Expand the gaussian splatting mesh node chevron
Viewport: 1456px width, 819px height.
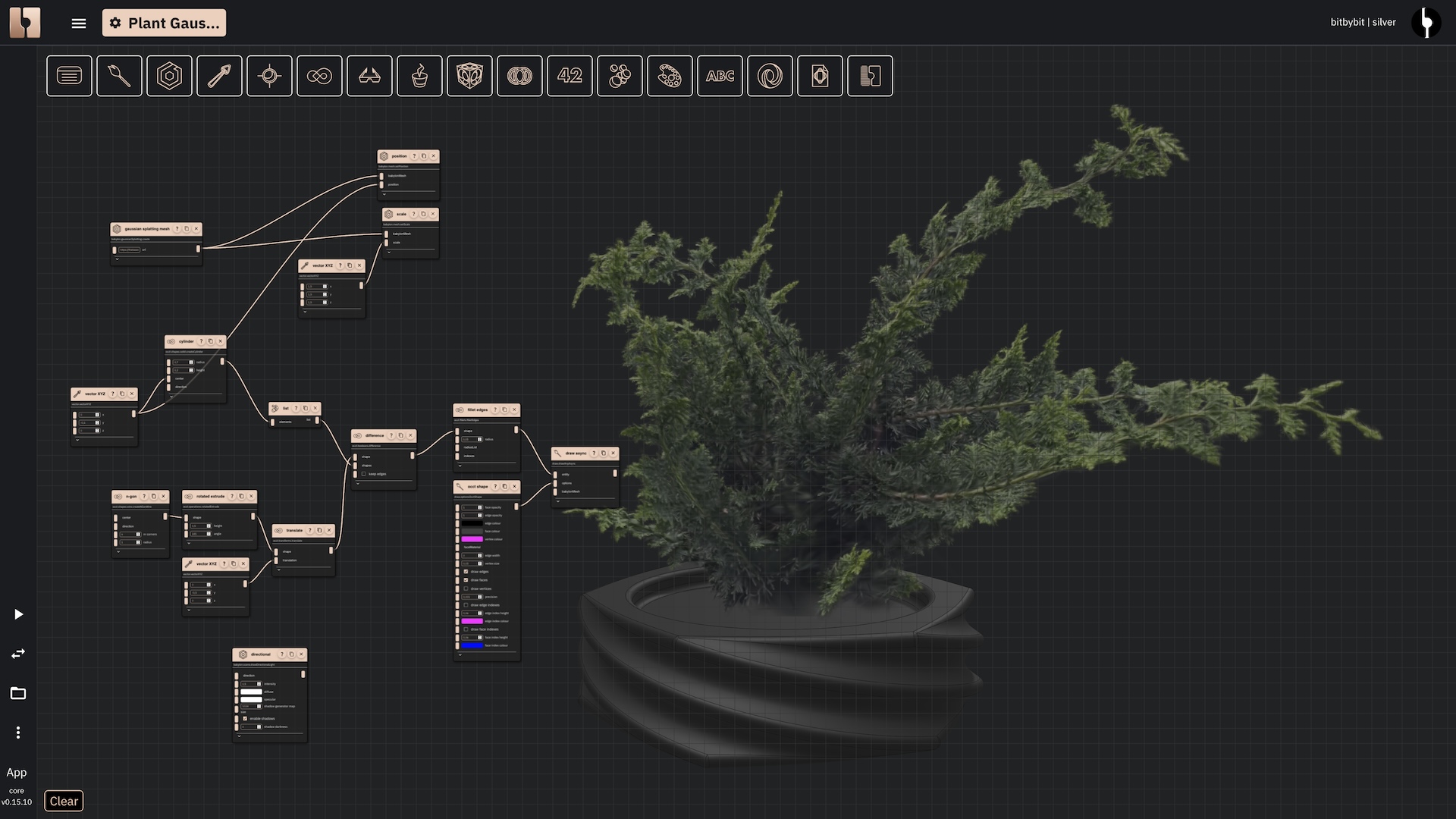117,259
